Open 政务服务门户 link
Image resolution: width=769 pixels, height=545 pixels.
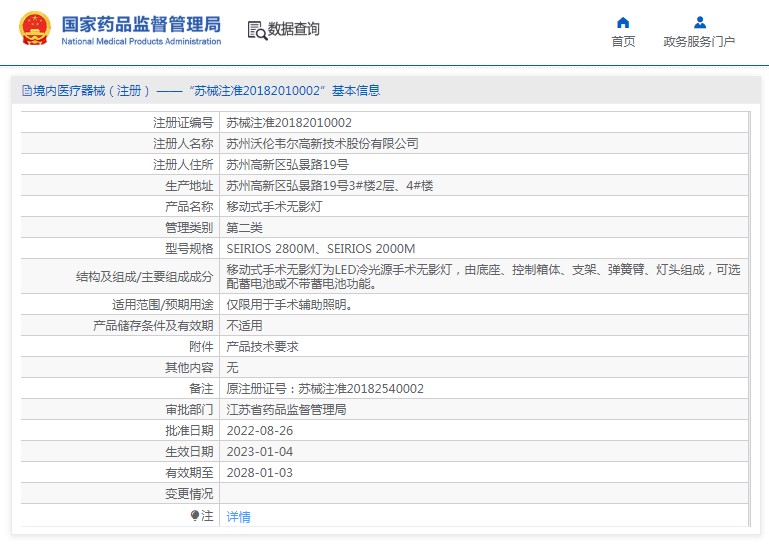(699, 42)
